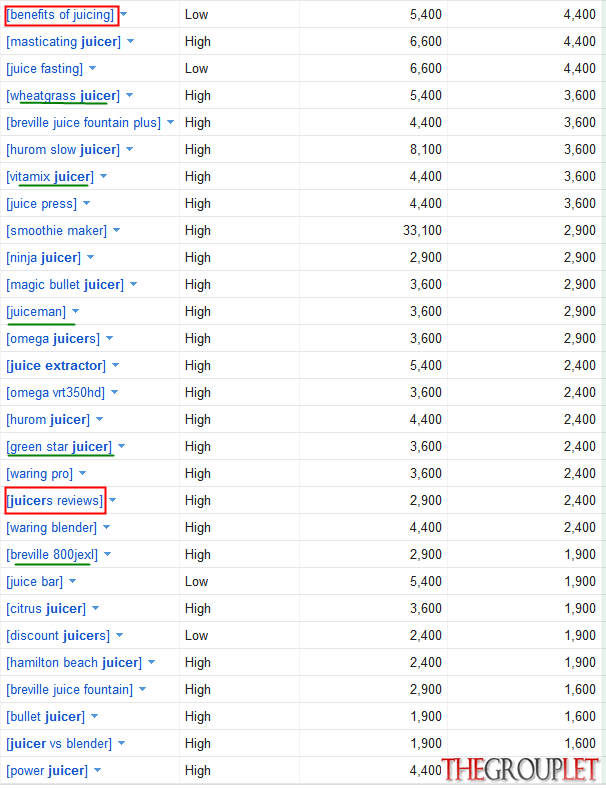Select juicer vs blender keyword link
Screen dimensions: 606x788
pyautogui.click(x=59, y=744)
